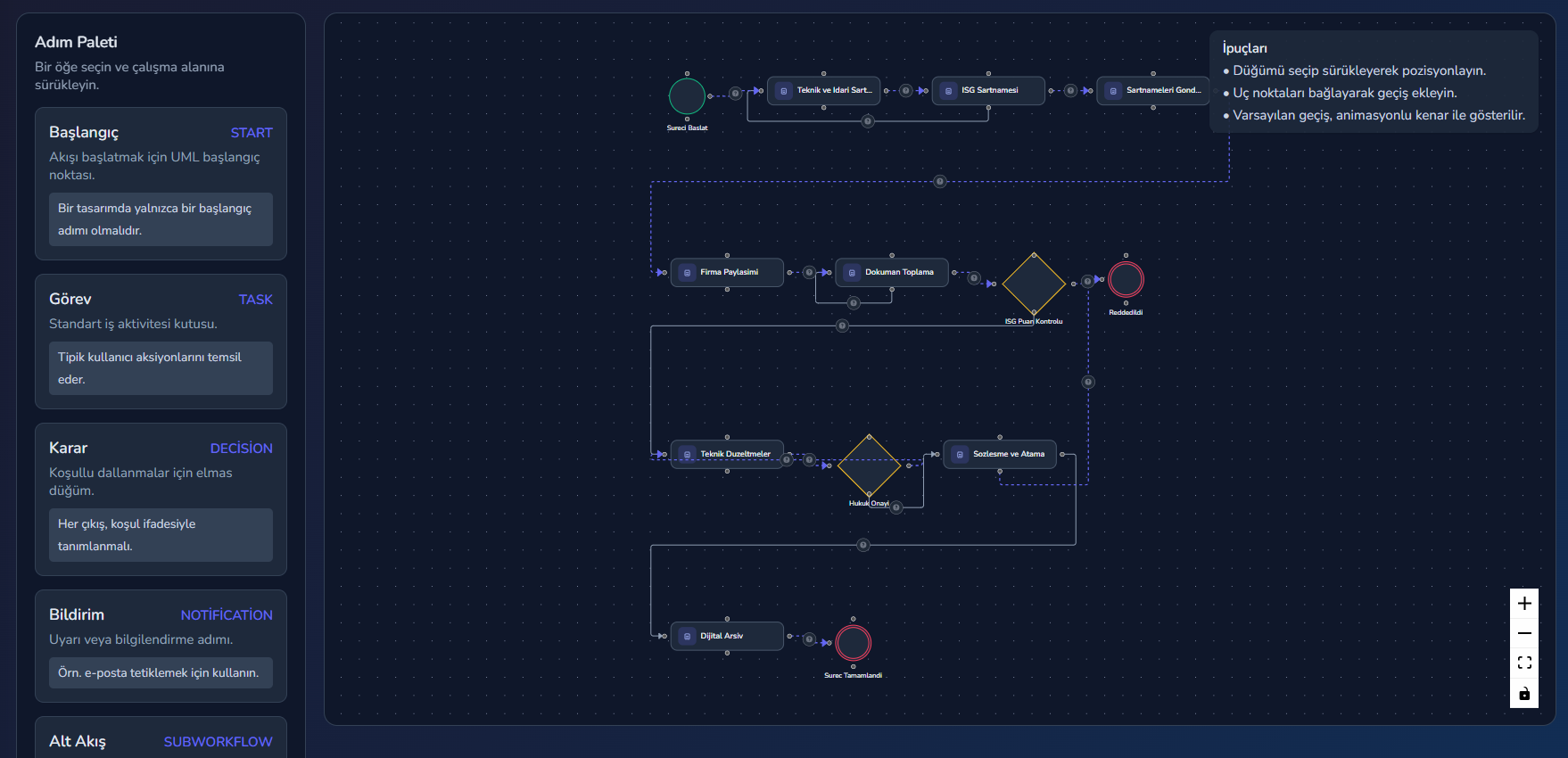
Task: Choose the Karar DECISION palette item
Action: coord(161,499)
